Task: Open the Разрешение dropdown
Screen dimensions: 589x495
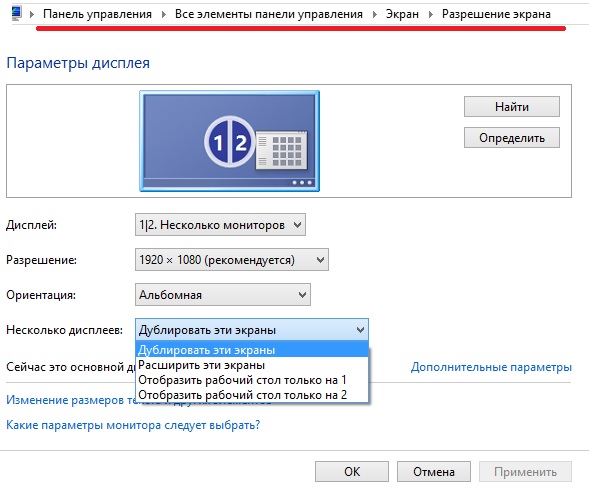Action: point(232,260)
